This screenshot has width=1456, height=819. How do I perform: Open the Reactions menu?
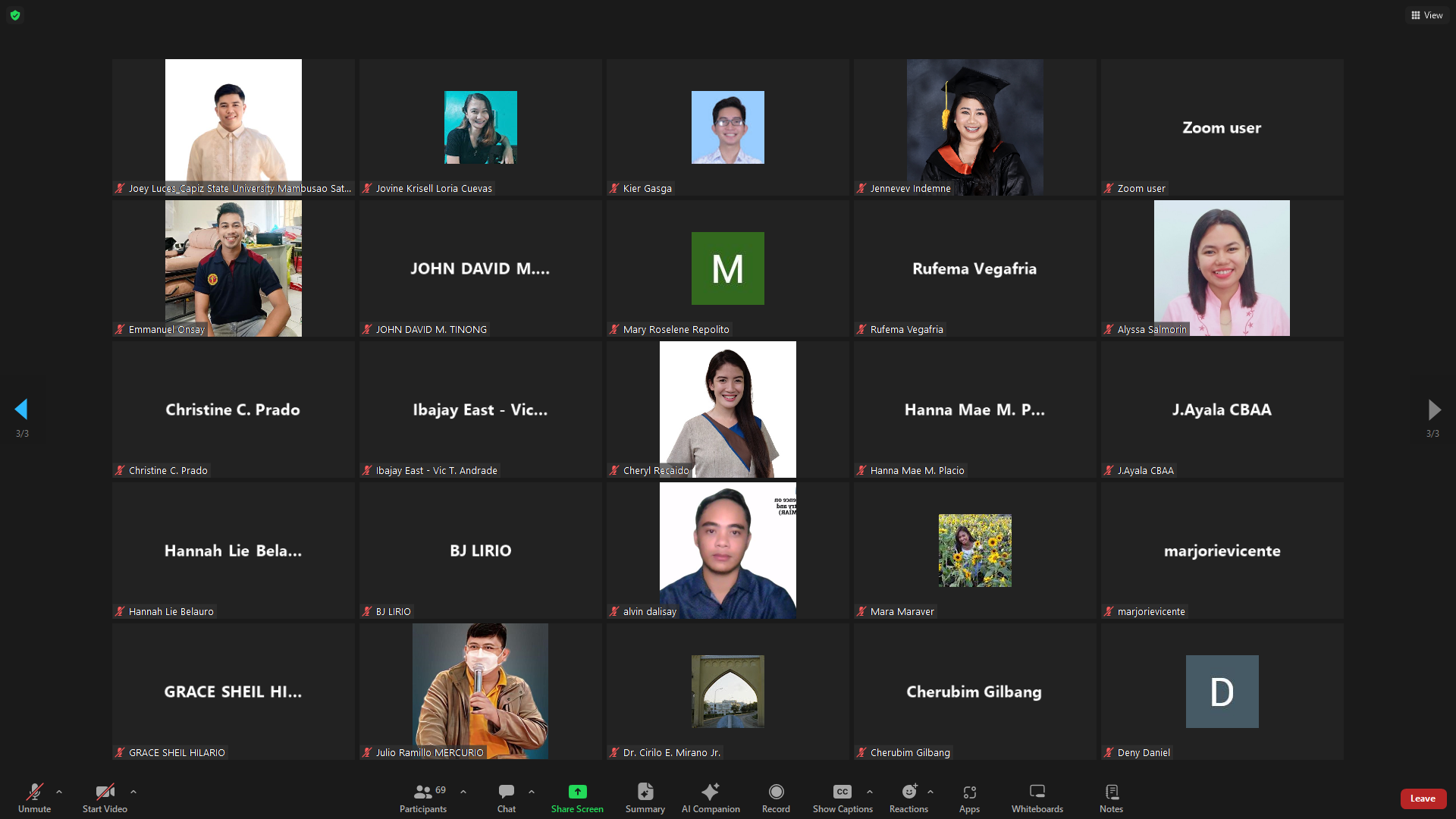(908, 798)
